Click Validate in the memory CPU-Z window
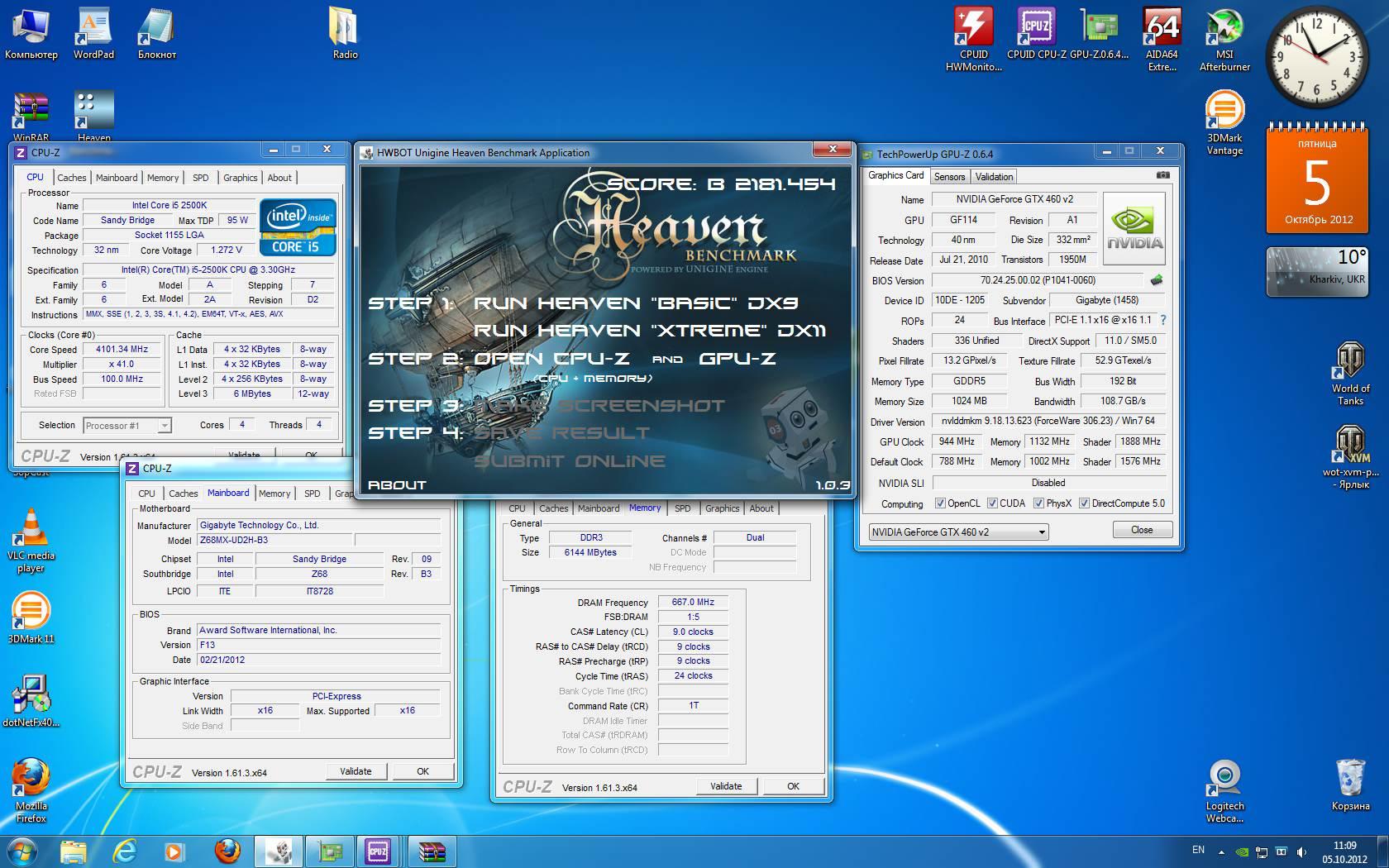This screenshot has width=1389, height=868. click(x=726, y=786)
